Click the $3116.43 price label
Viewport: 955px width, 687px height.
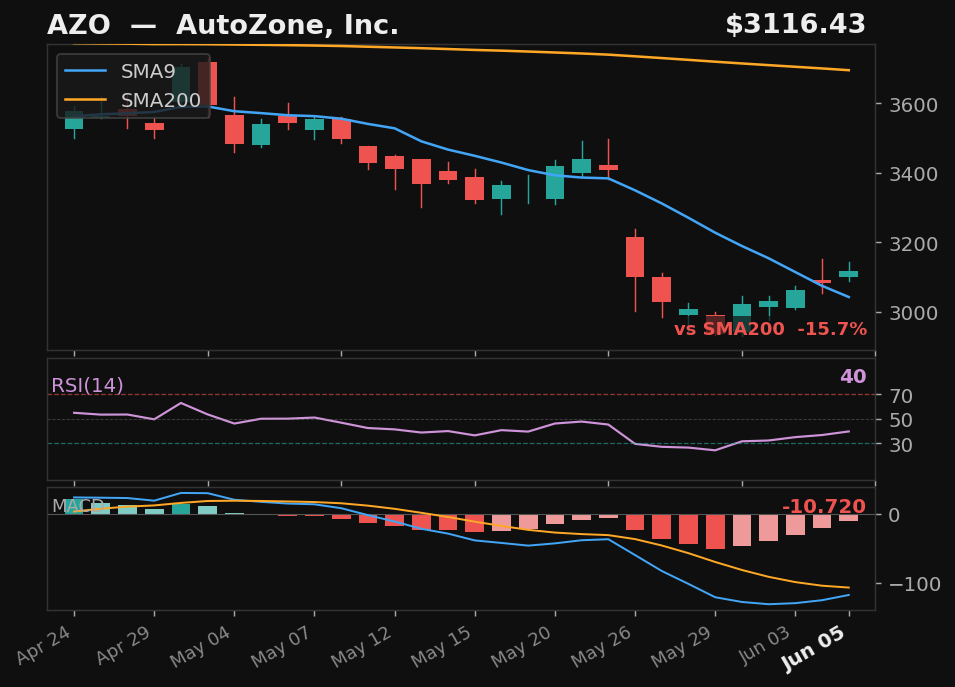click(795, 25)
